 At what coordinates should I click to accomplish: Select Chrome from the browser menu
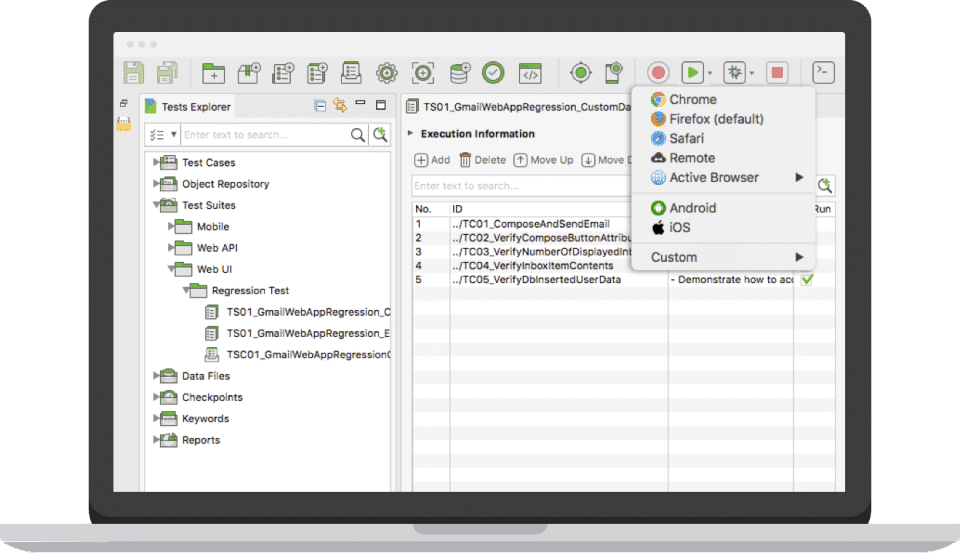tap(692, 99)
